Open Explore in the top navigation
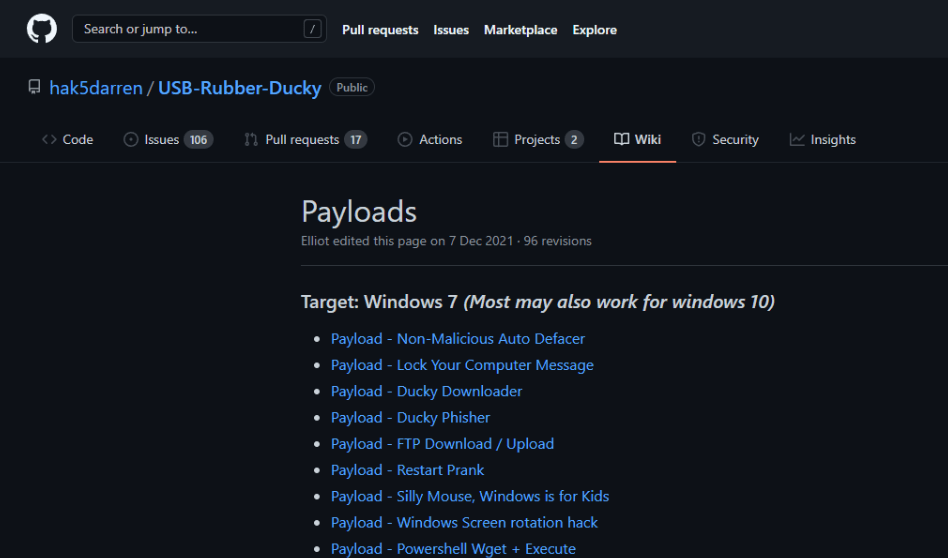Screen dimensions: 948x558 [594, 30]
